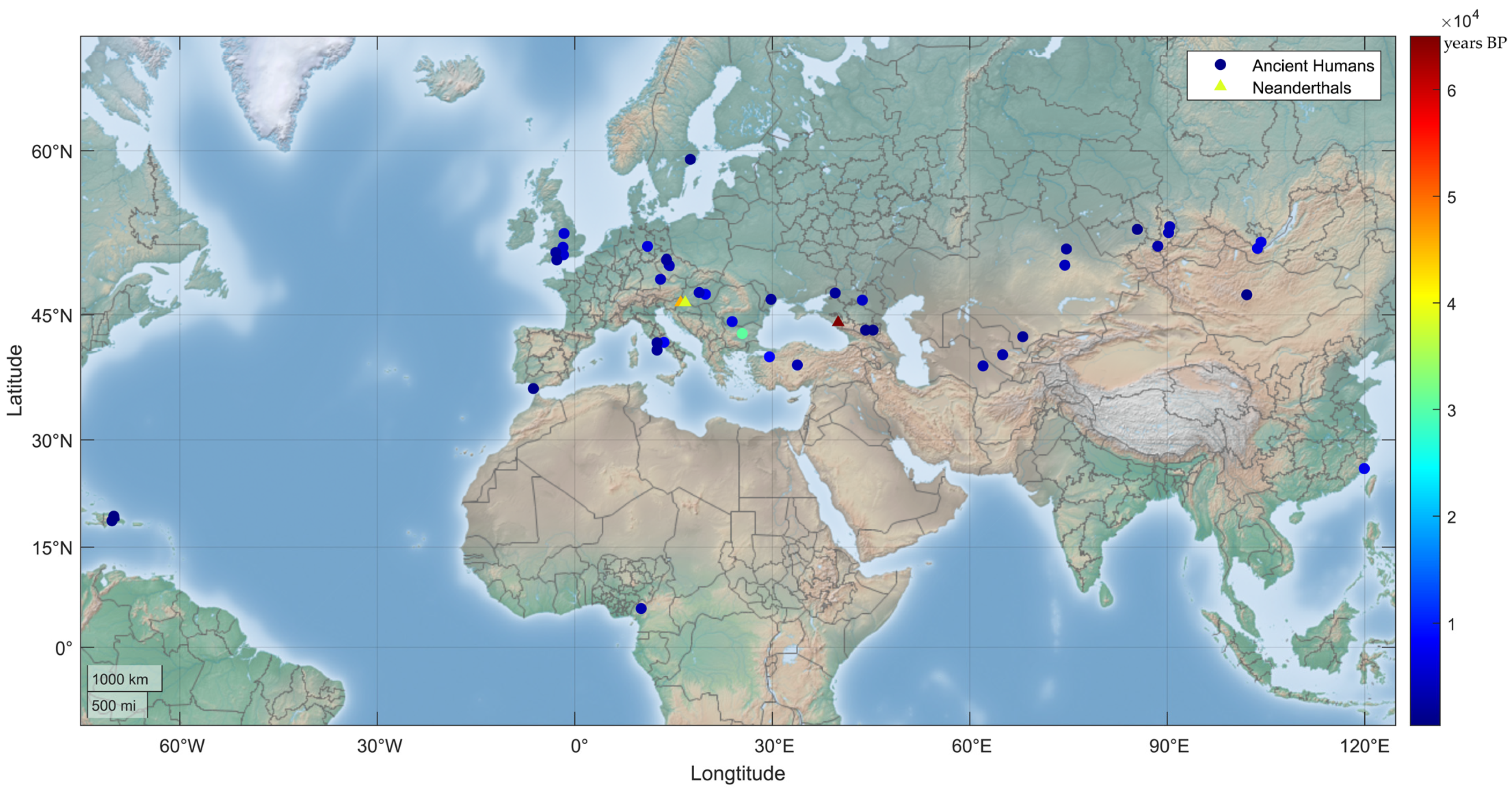Screen dimensions: 1512x792
Task: Click the Neanderthals legend label
Action: (x=1301, y=88)
